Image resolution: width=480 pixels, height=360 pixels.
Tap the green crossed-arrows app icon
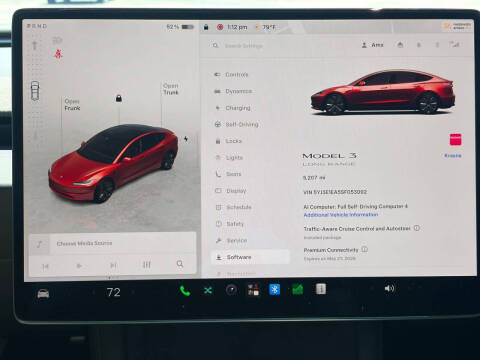(208, 291)
